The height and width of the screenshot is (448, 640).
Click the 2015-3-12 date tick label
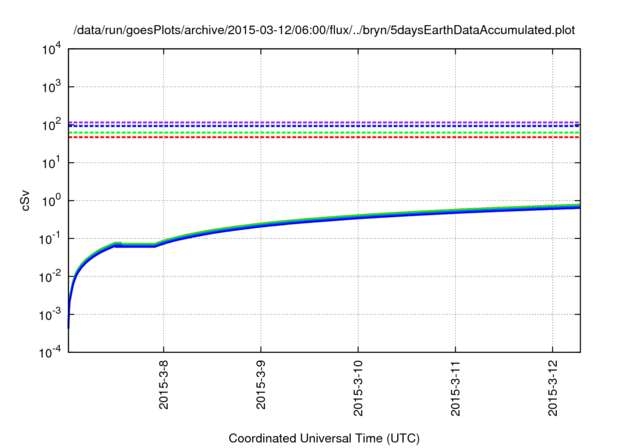click(x=552, y=388)
